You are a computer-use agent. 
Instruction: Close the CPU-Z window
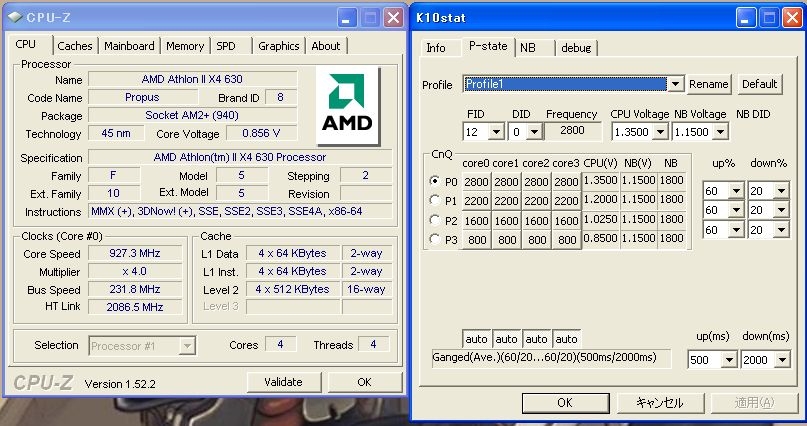[393, 18]
